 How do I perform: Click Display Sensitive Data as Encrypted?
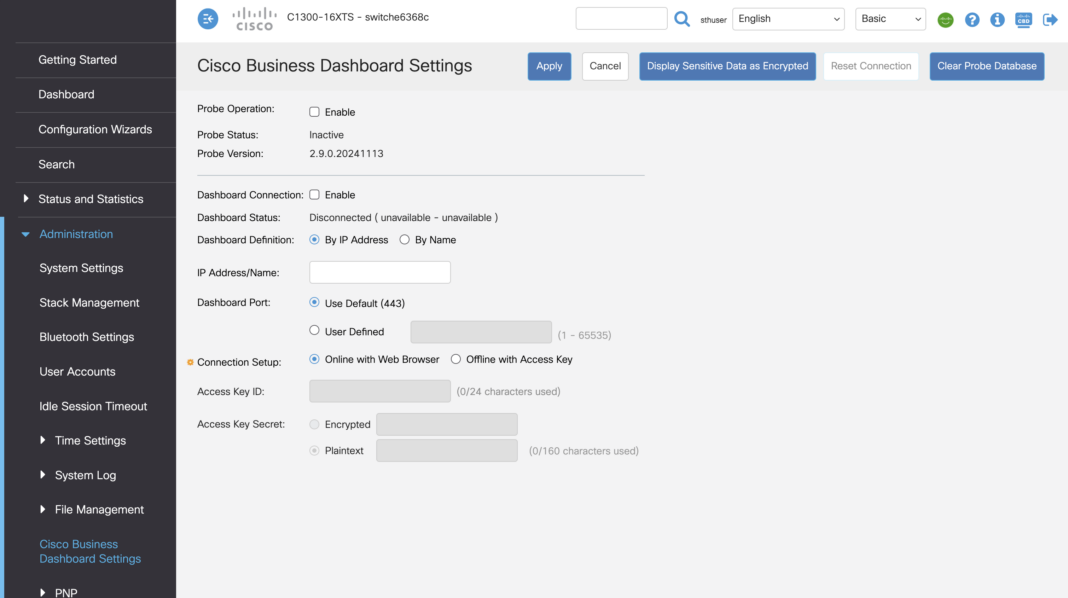click(727, 66)
